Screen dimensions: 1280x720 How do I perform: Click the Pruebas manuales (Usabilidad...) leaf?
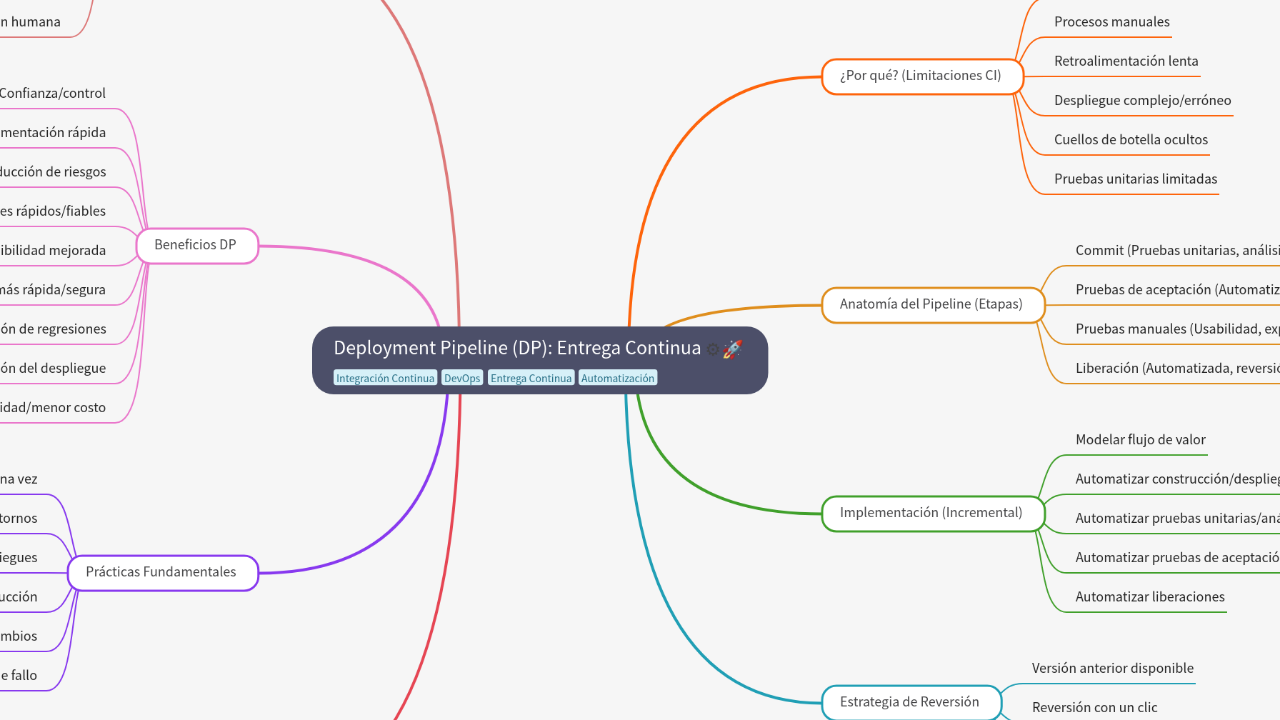point(1177,329)
